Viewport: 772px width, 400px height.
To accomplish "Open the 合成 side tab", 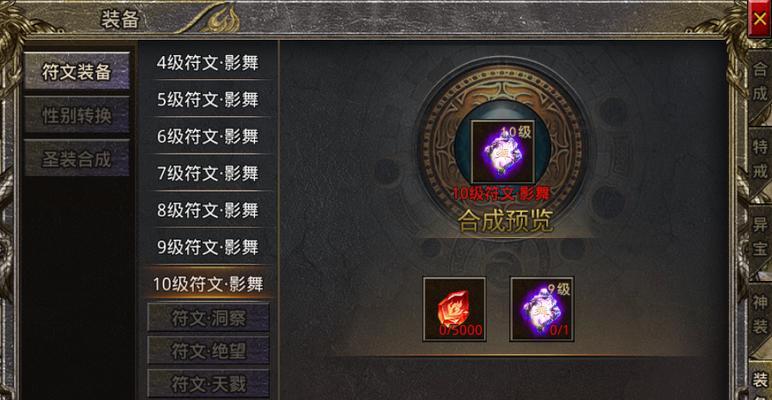I will tap(760, 83).
